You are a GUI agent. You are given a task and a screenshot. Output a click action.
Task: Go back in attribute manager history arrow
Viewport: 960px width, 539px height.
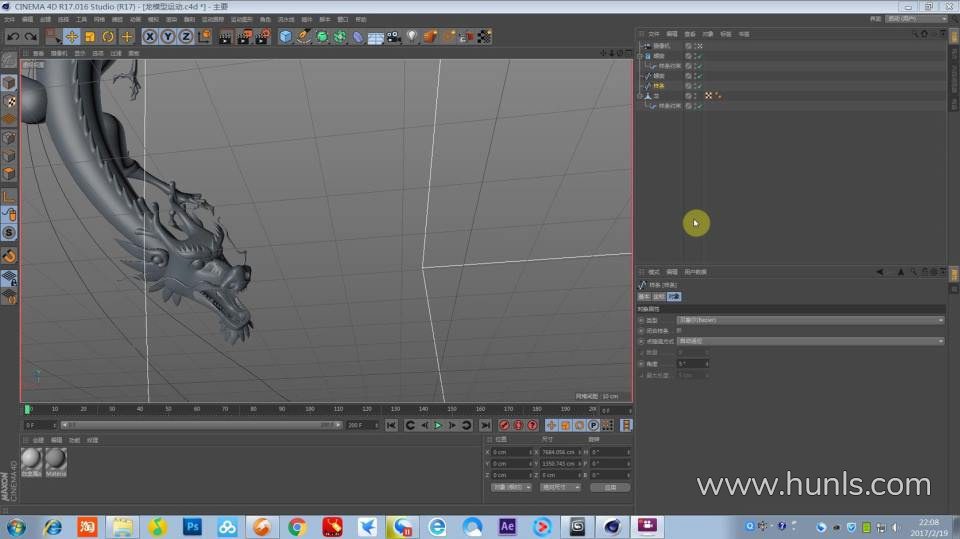pos(880,272)
